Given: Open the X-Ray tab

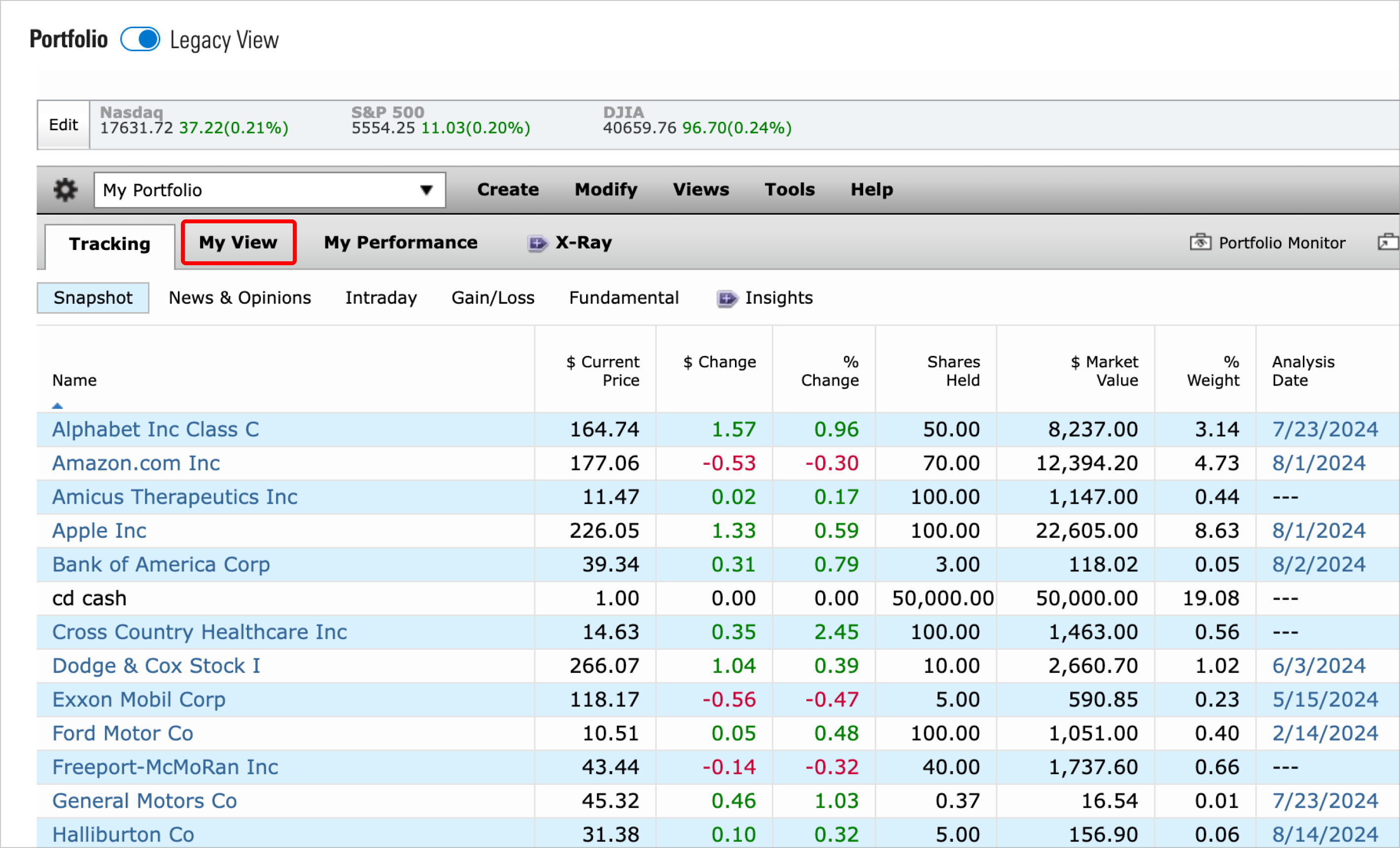Looking at the screenshot, I should coord(584,243).
